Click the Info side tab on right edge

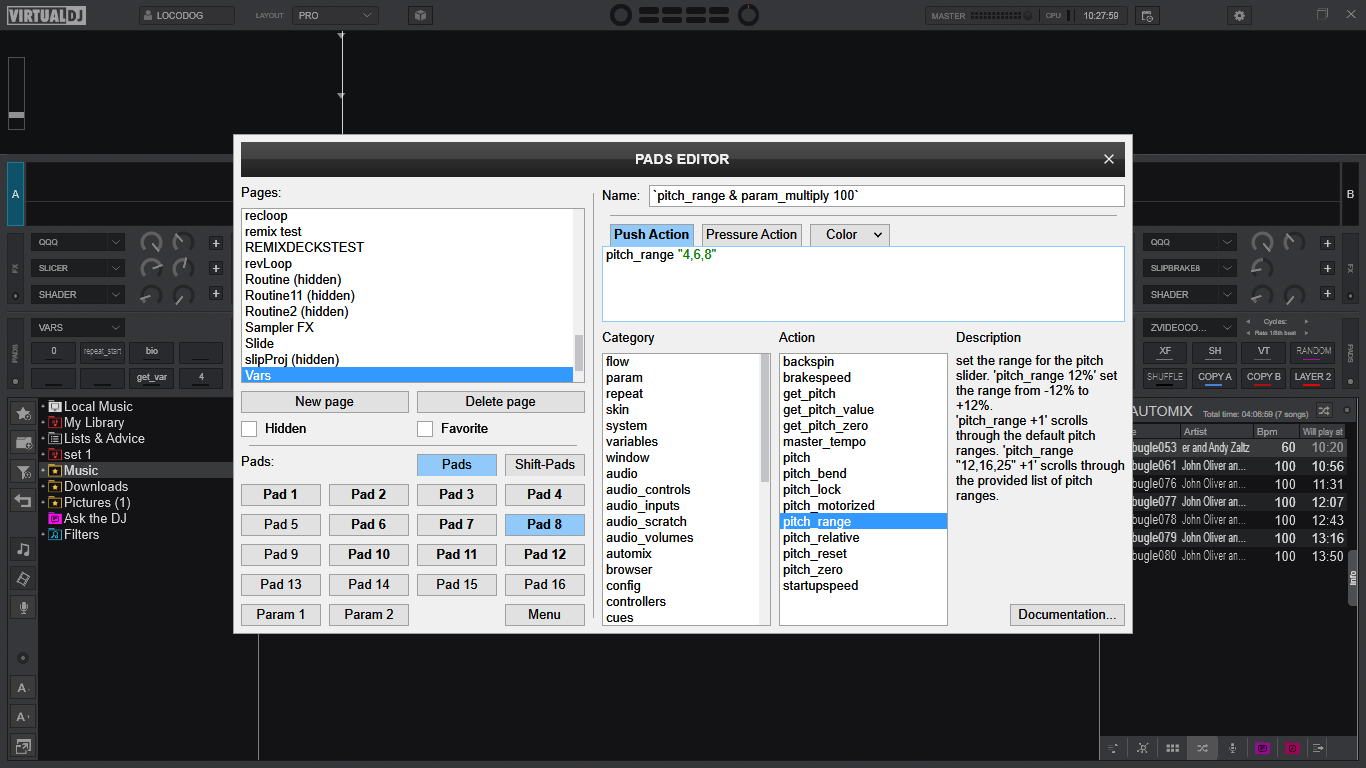1353,577
